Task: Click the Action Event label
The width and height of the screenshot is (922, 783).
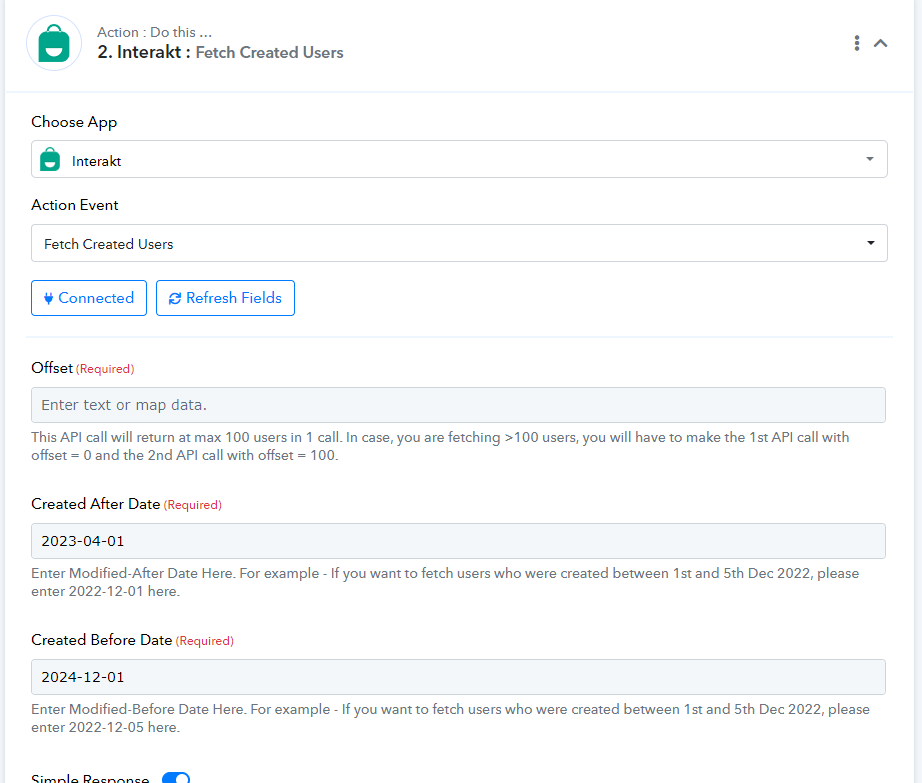Action: click(75, 205)
